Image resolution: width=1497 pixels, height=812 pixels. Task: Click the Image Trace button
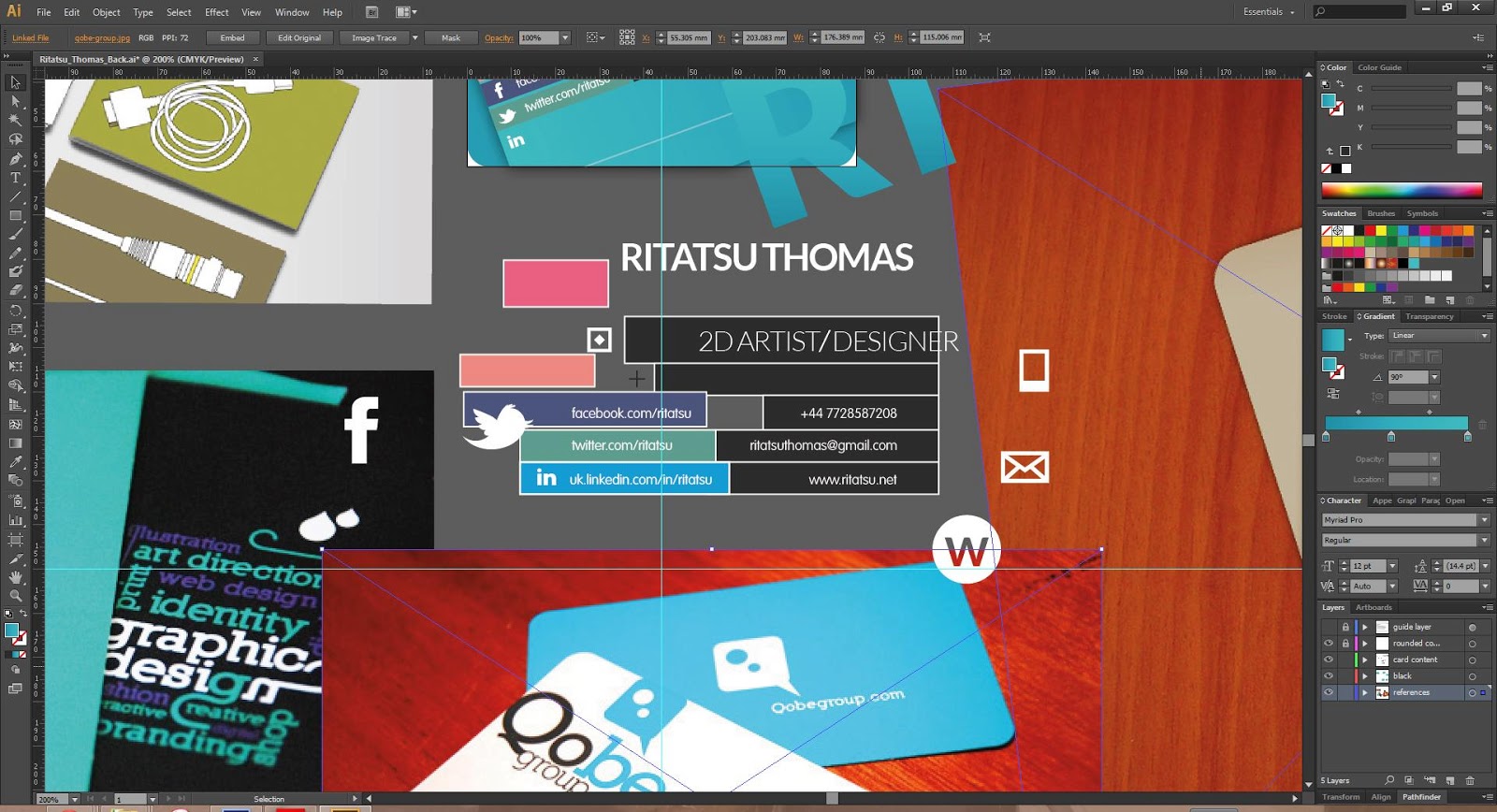pos(374,38)
